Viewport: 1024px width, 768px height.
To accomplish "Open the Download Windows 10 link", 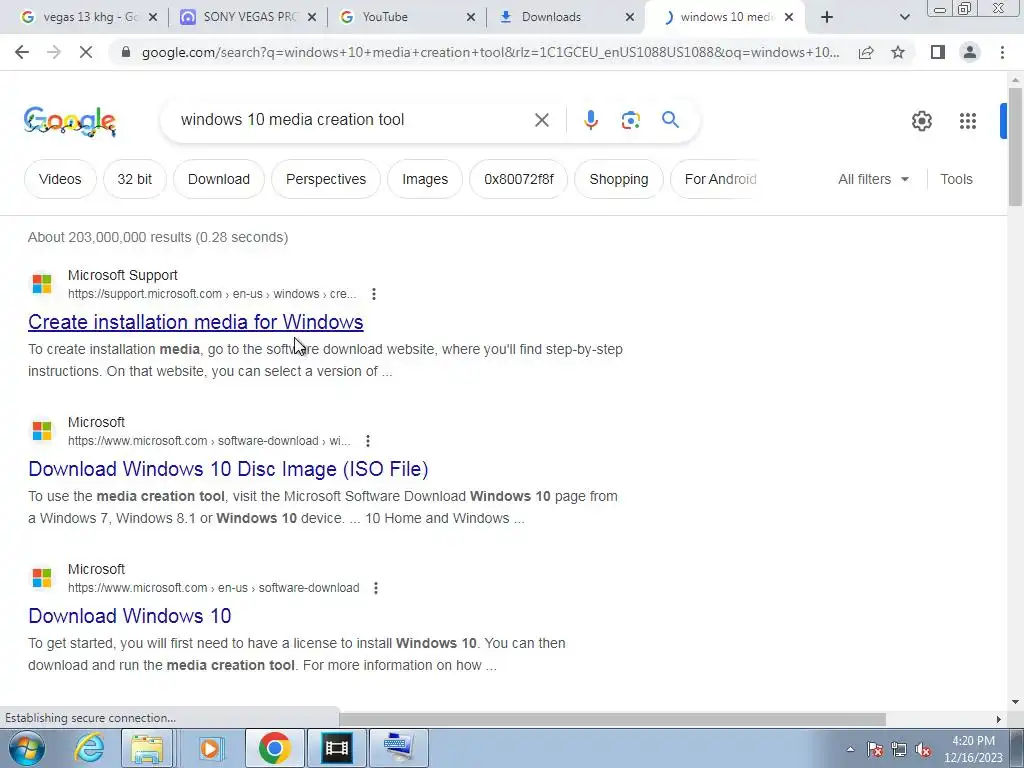I will 130,616.
